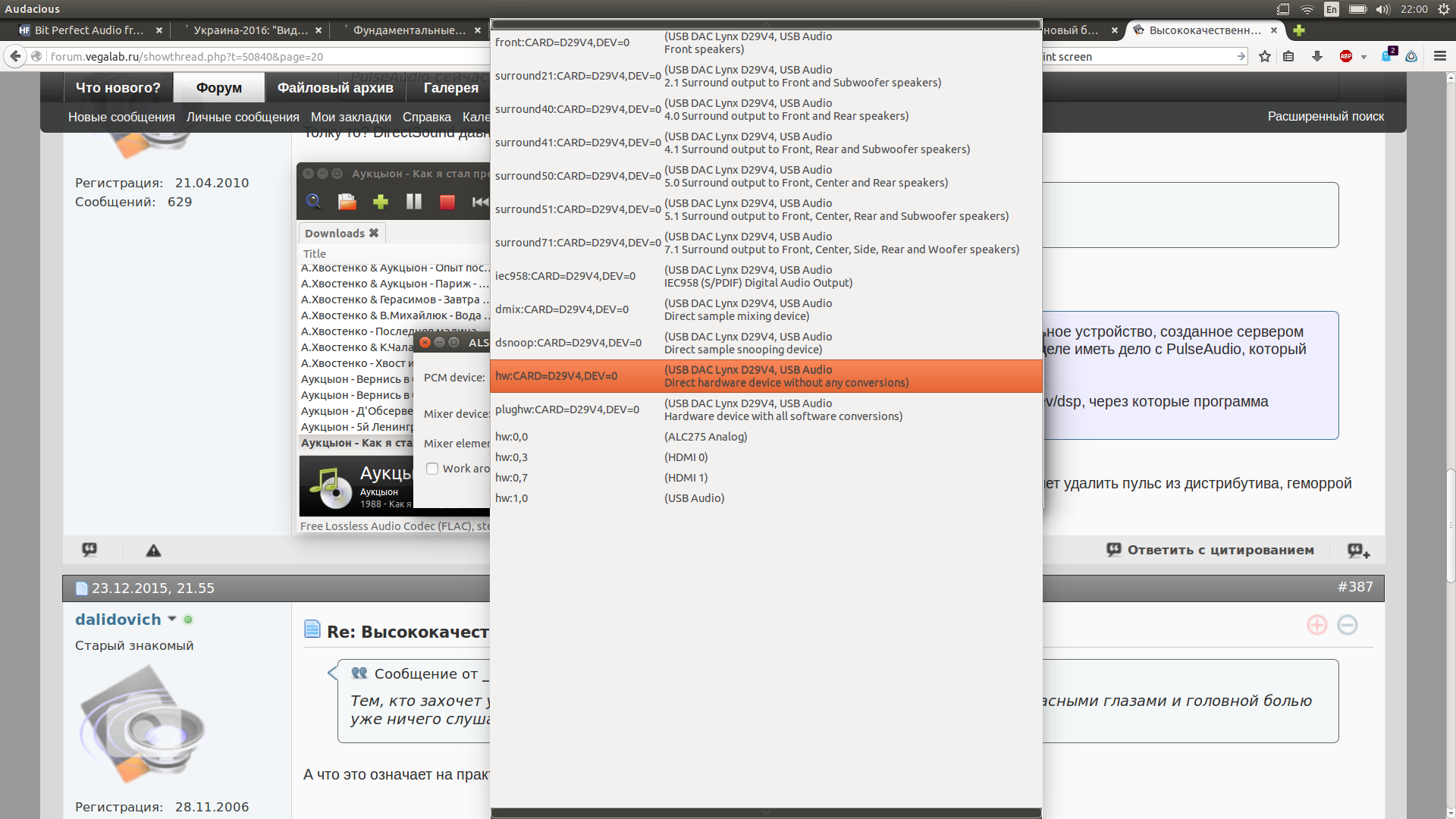Stop playback with the red square button
Screen dimensions: 1456x819
(x=447, y=202)
